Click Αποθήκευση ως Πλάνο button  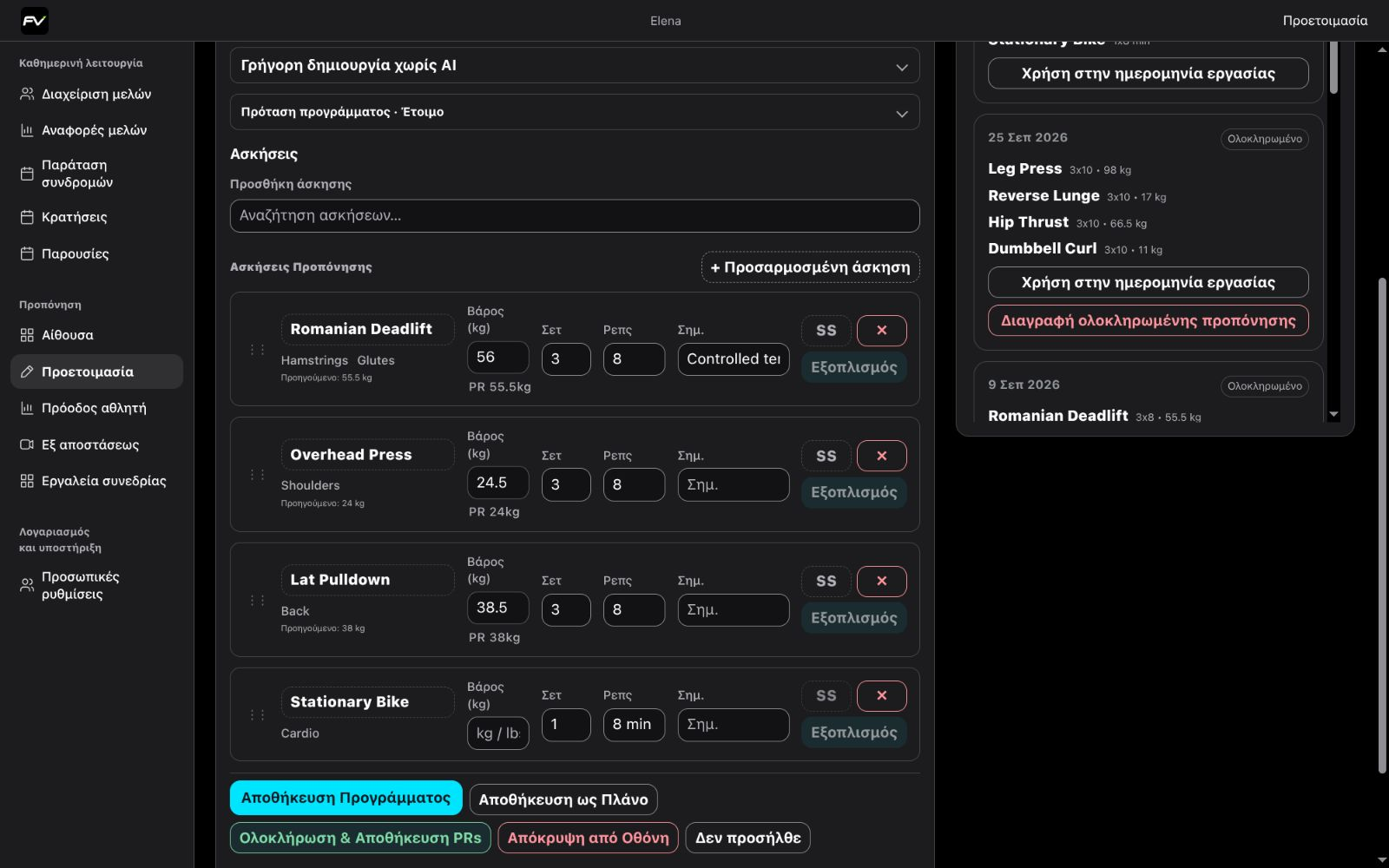coord(563,799)
